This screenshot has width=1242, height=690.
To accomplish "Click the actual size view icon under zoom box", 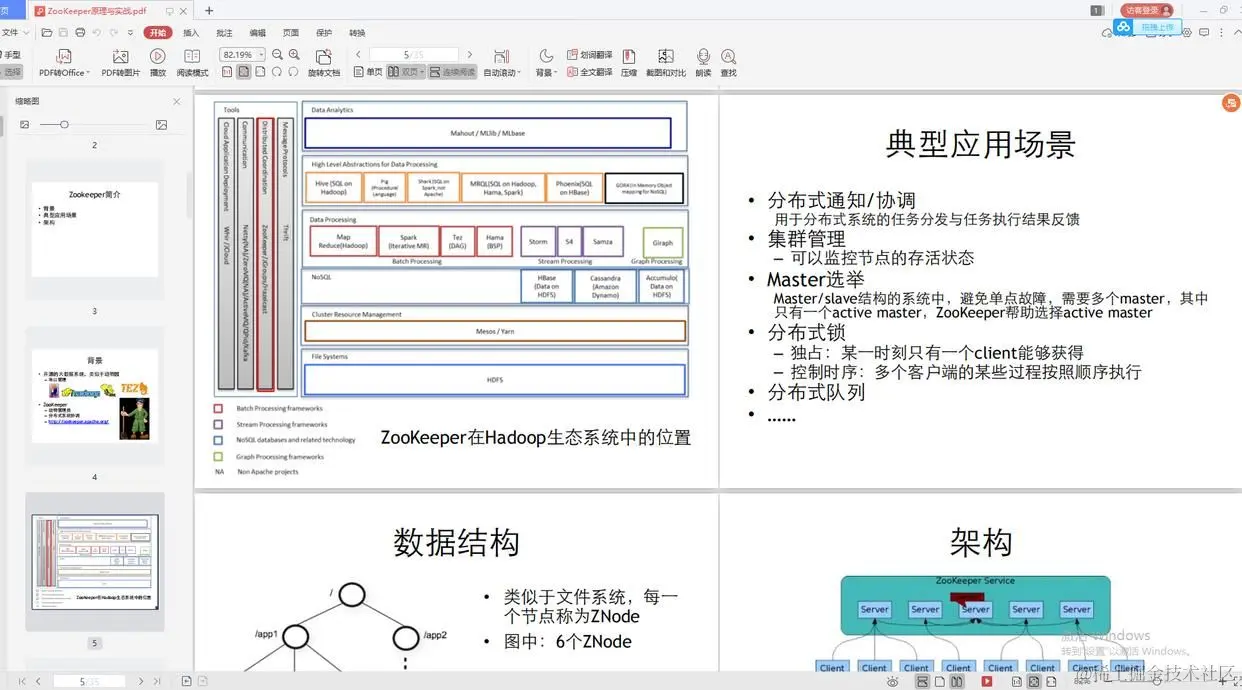I will coord(227,72).
